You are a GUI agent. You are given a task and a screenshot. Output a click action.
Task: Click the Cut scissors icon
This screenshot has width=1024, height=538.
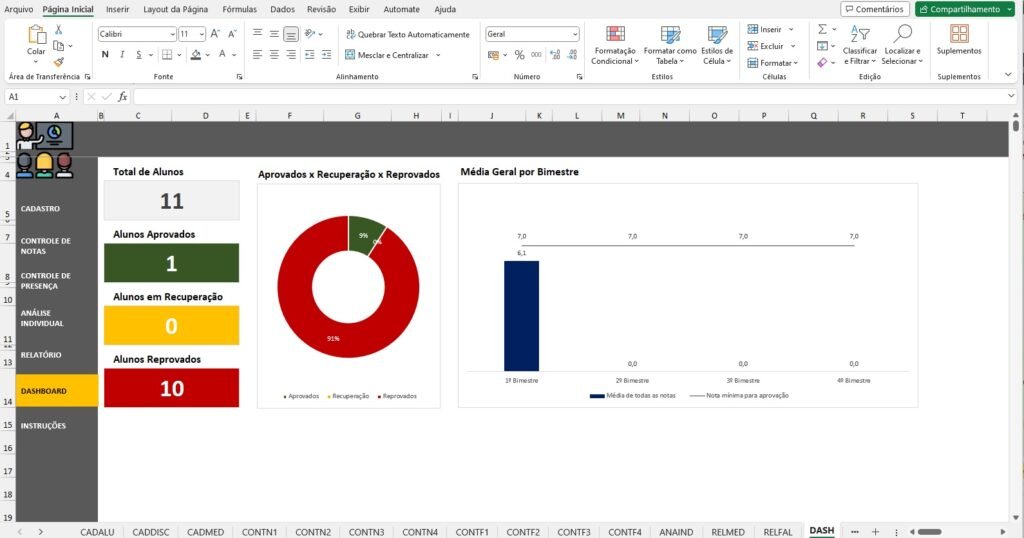[x=58, y=29]
